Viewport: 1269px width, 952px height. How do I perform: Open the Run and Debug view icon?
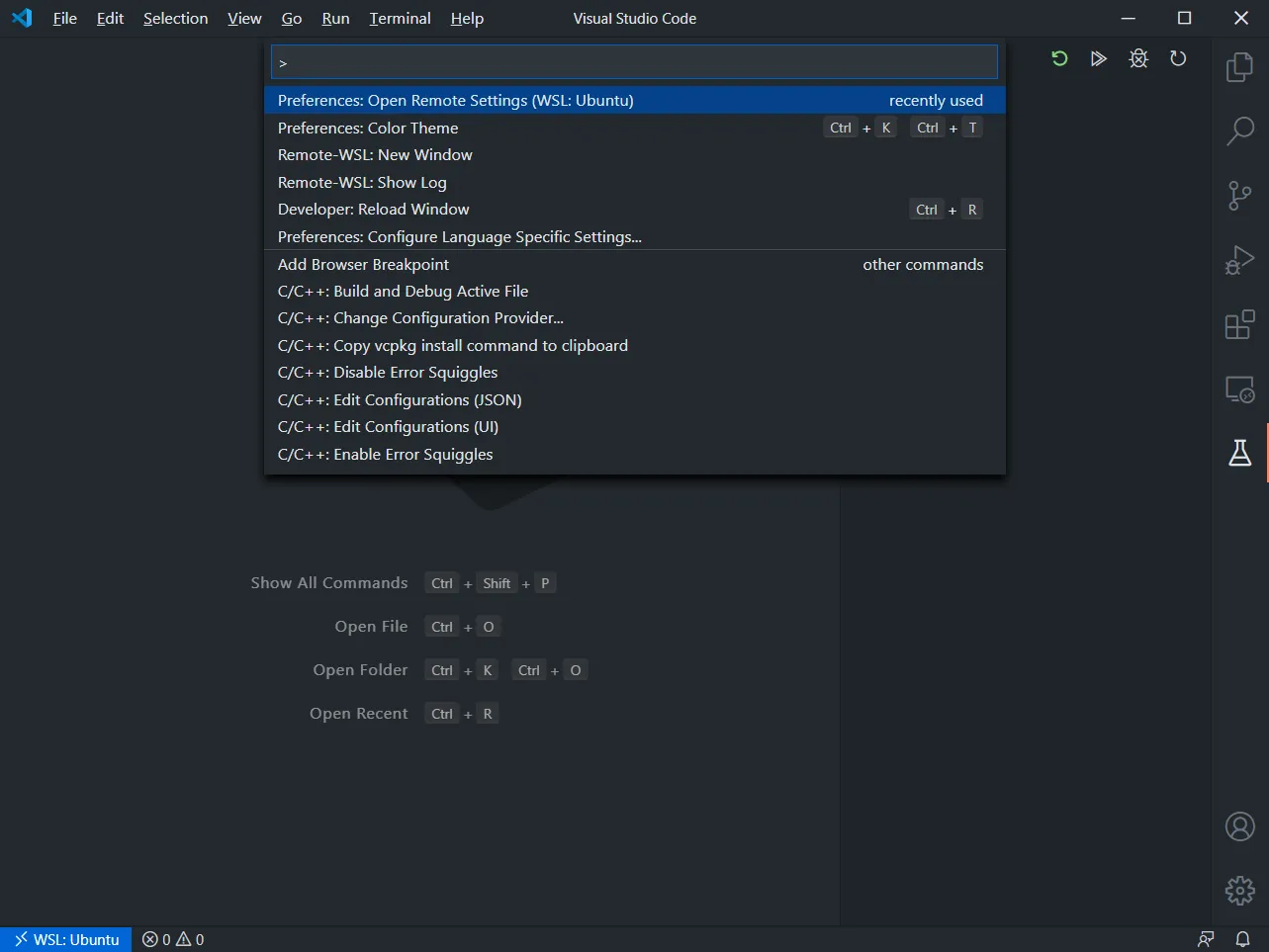point(1239,260)
